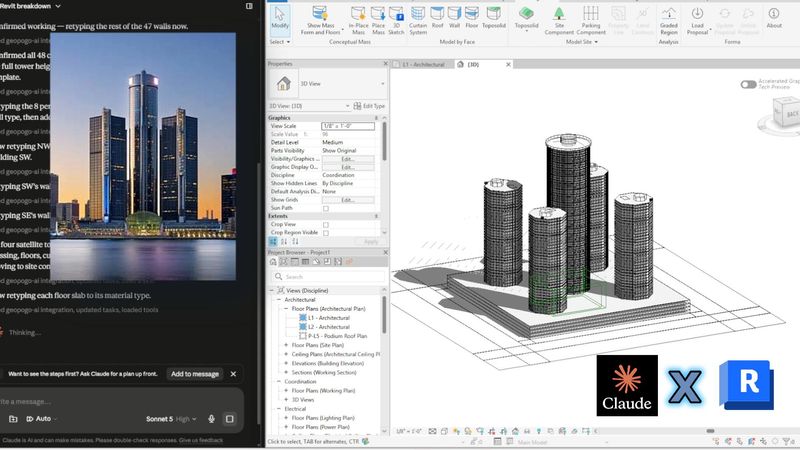Click the Properties panel vertical scrollbar
This screenshot has width=800, height=450.
point(384,142)
